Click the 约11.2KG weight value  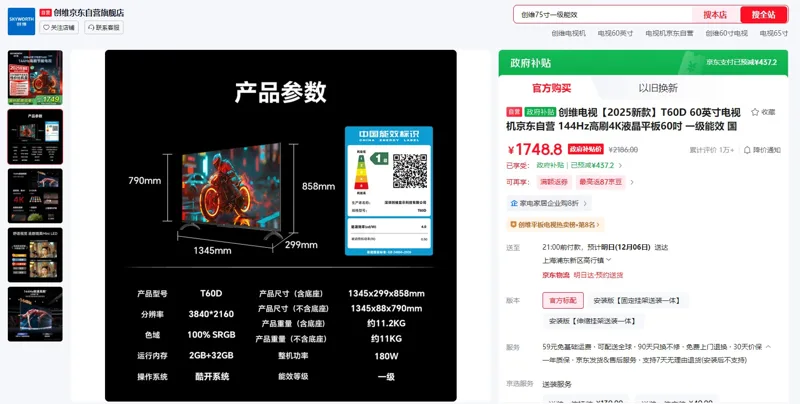(386, 323)
